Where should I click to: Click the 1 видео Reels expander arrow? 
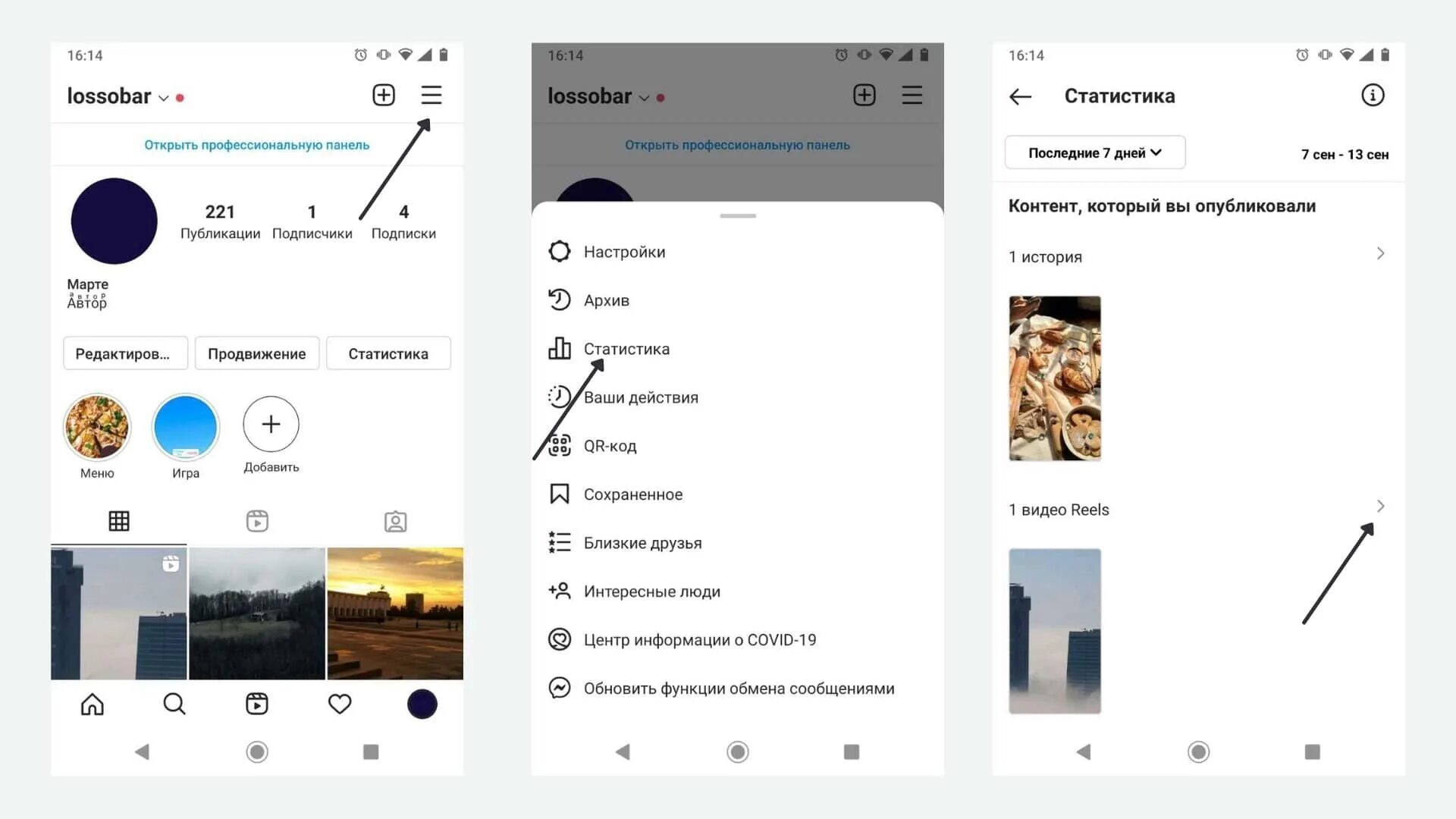pyautogui.click(x=1380, y=506)
